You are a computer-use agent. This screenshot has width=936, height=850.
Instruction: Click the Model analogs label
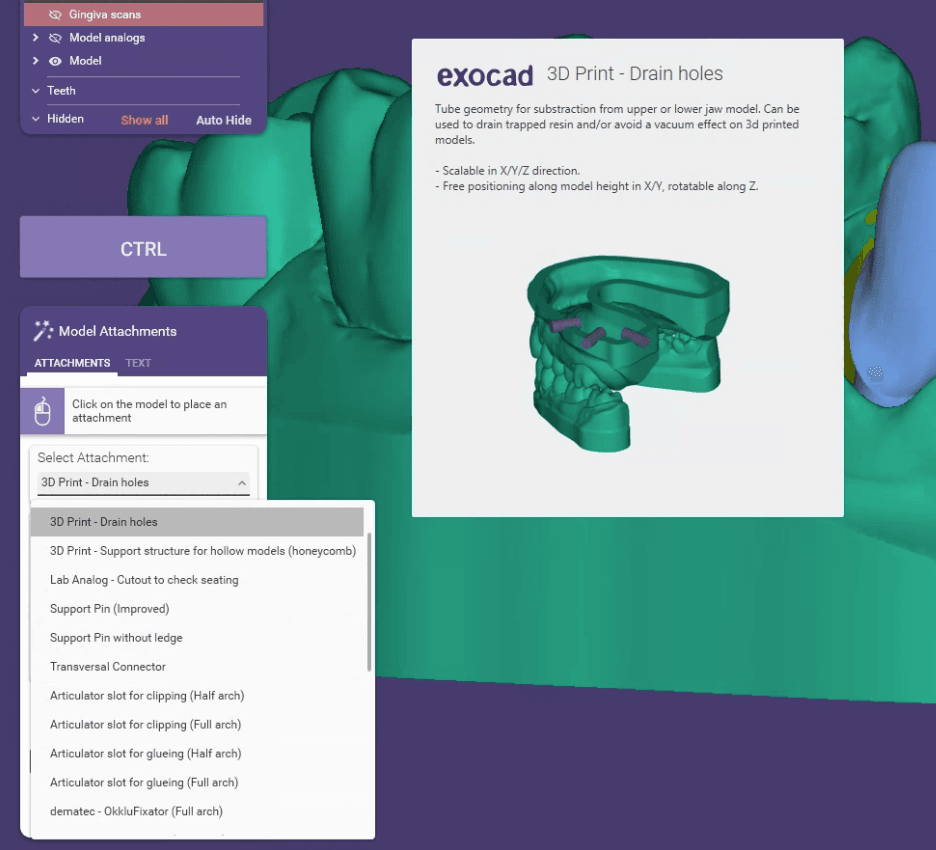(x=107, y=38)
